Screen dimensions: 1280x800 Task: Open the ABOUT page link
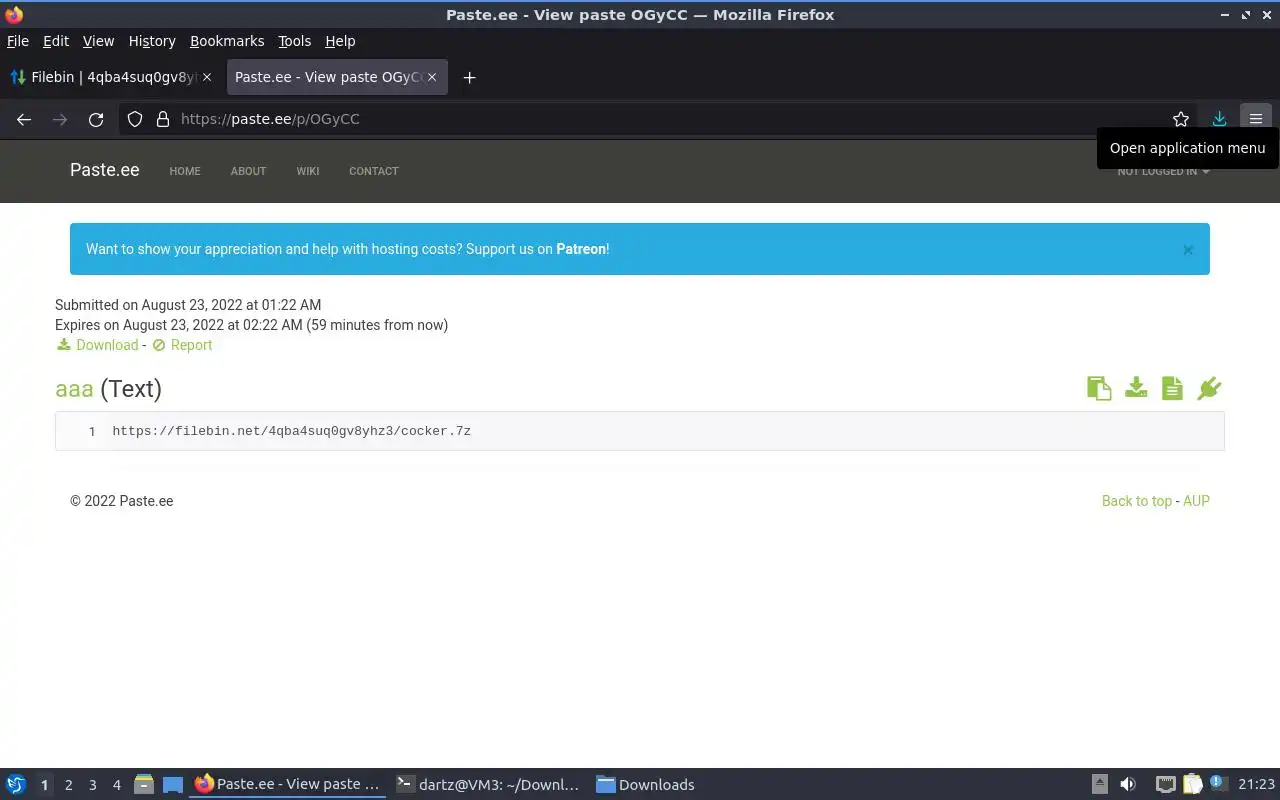(248, 171)
